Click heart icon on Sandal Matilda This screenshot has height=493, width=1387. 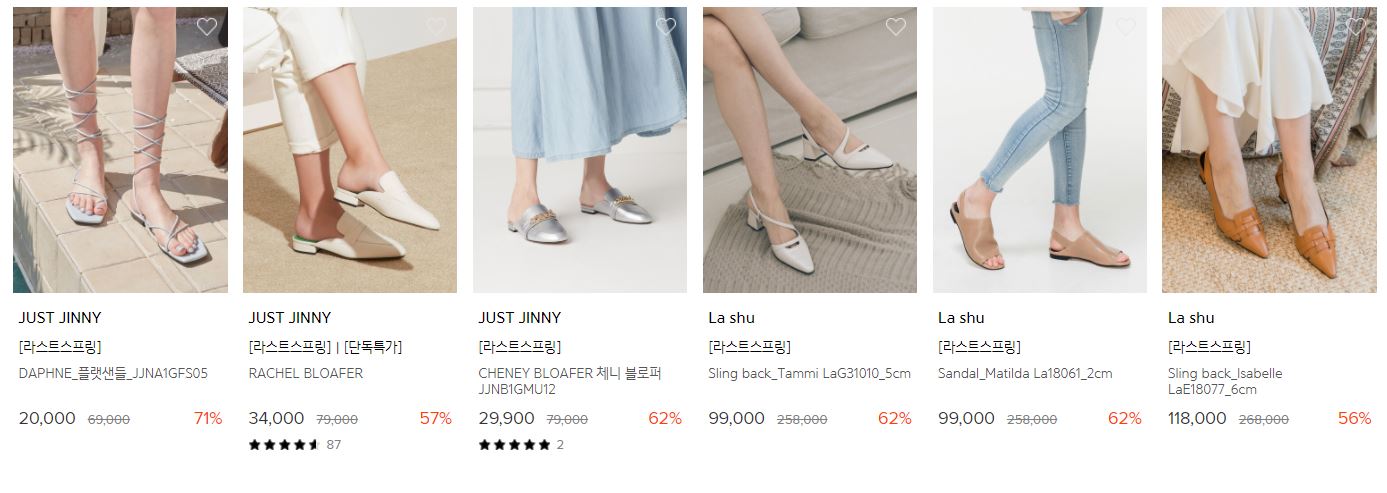(x=1126, y=27)
